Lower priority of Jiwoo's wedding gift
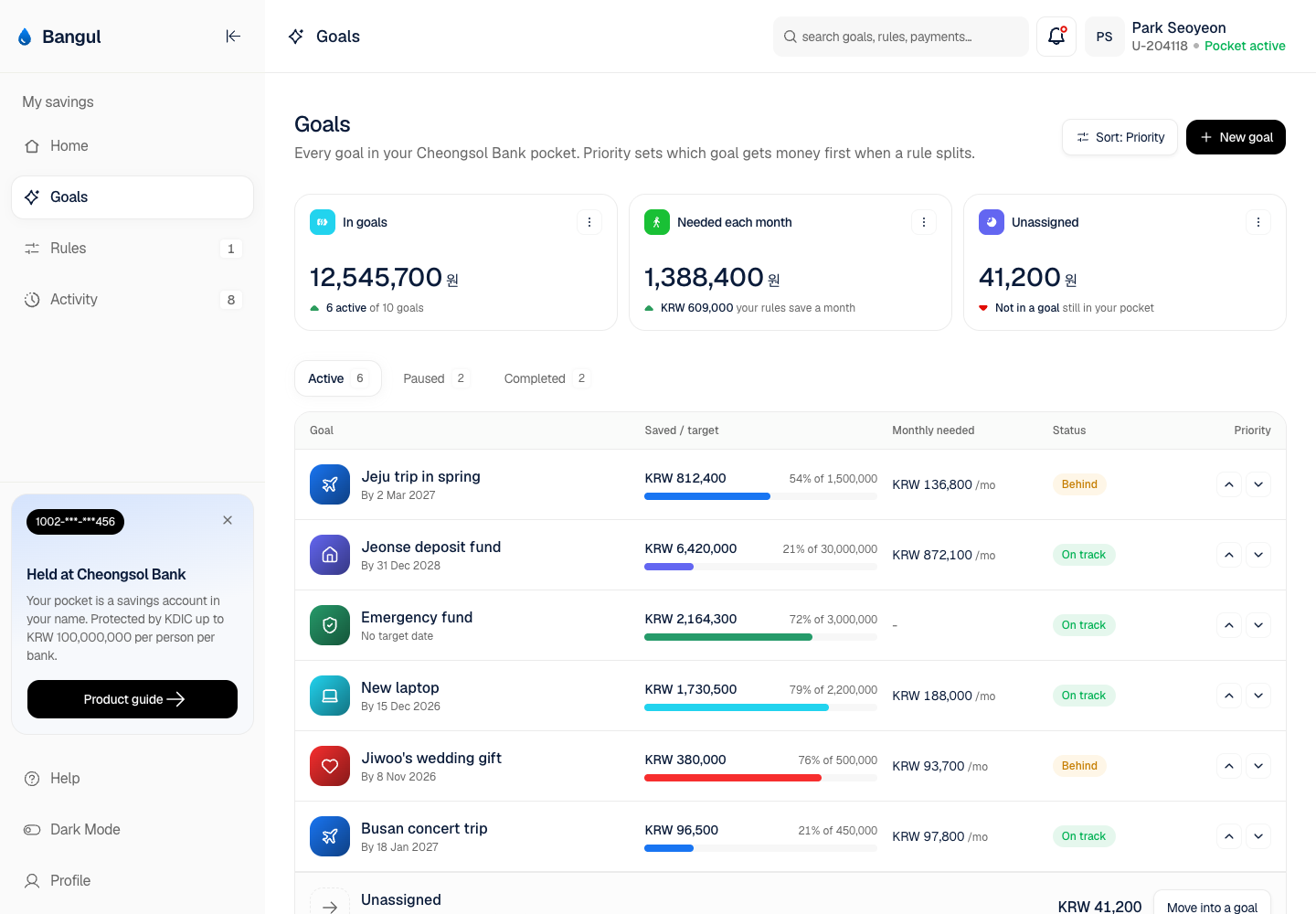Image resolution: width=1316 pixels, height=914 pixels. [1258, 766]
